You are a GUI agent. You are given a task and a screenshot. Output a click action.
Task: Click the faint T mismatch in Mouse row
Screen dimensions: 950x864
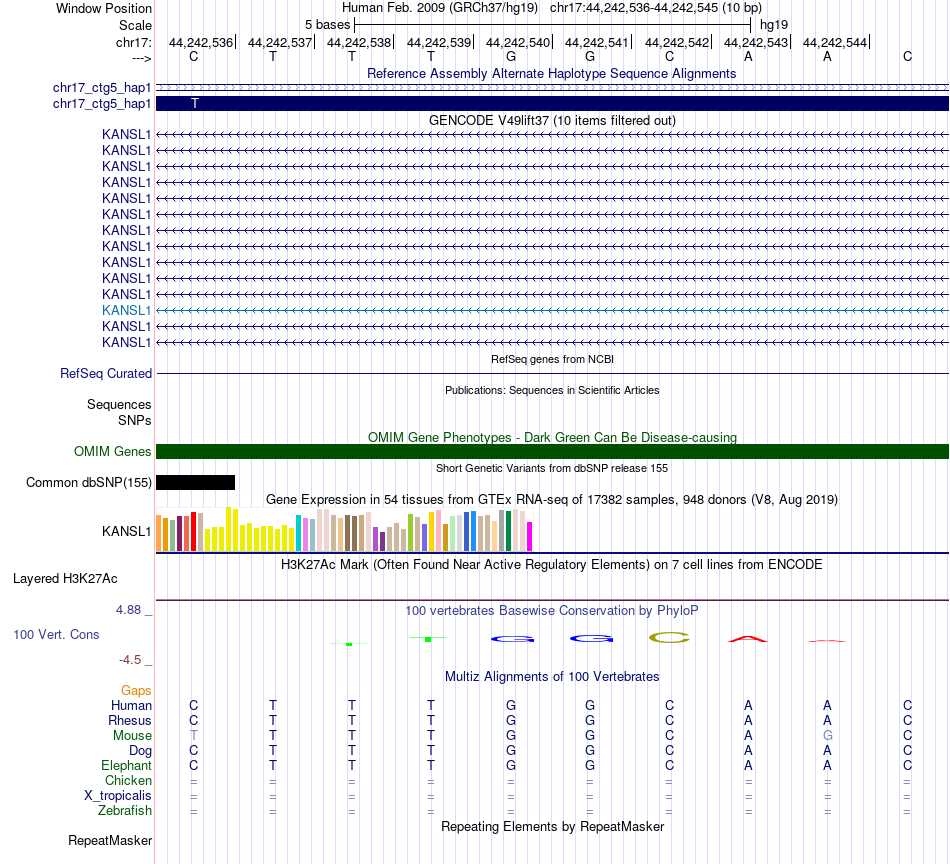point(193,736)
